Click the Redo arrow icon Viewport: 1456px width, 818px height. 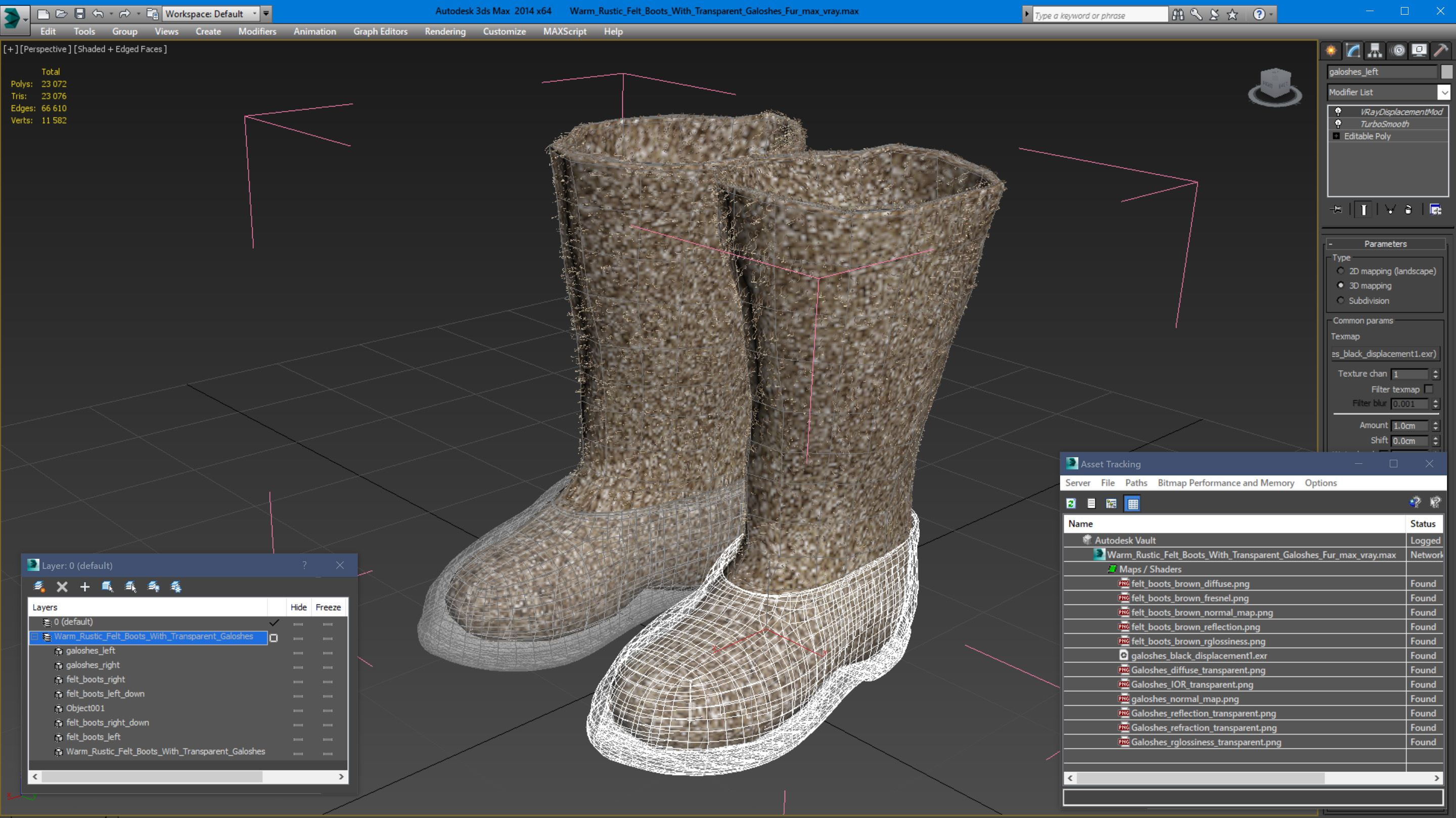125,14
